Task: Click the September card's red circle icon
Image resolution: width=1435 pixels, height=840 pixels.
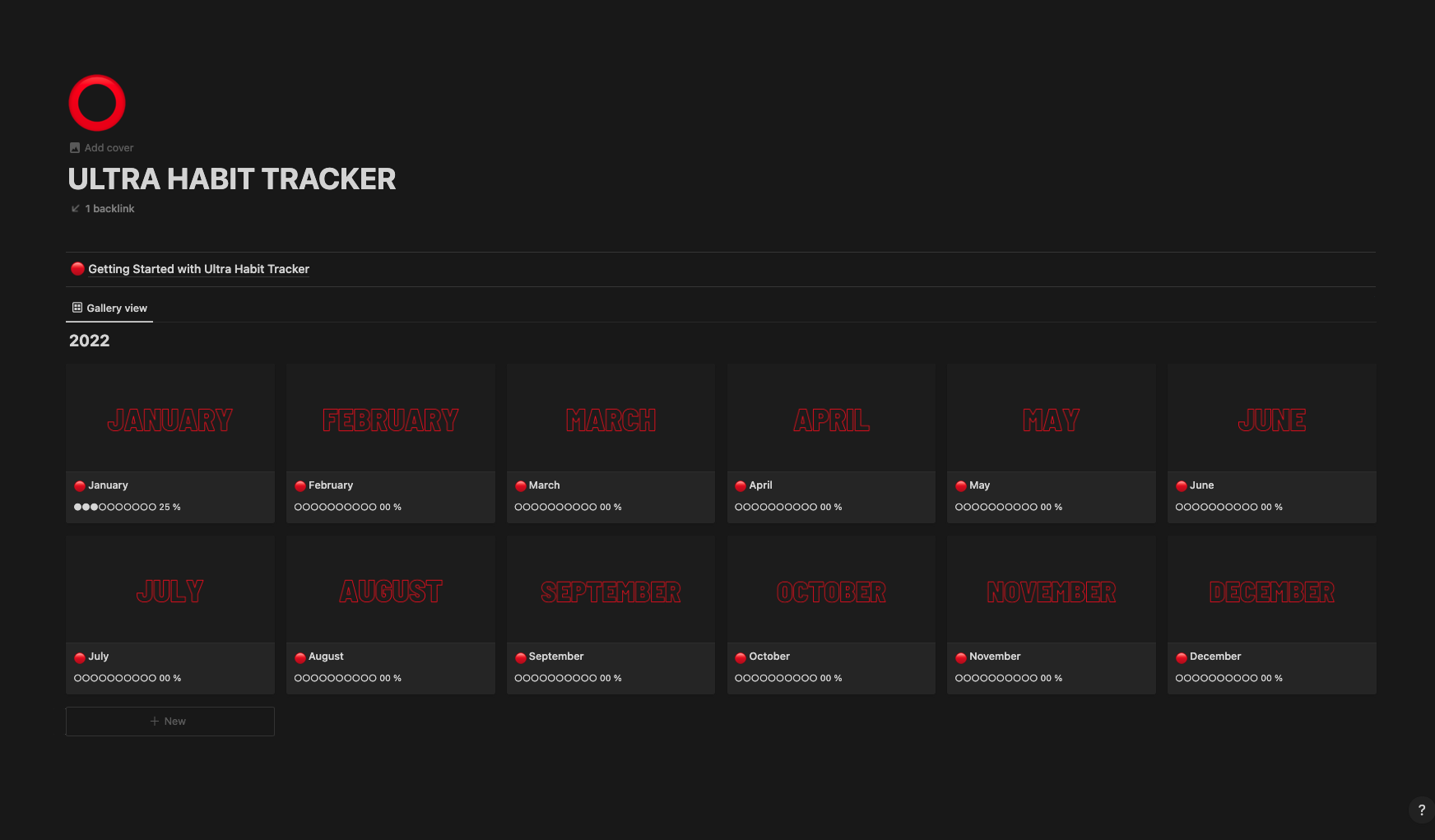Action: point(520,656)
